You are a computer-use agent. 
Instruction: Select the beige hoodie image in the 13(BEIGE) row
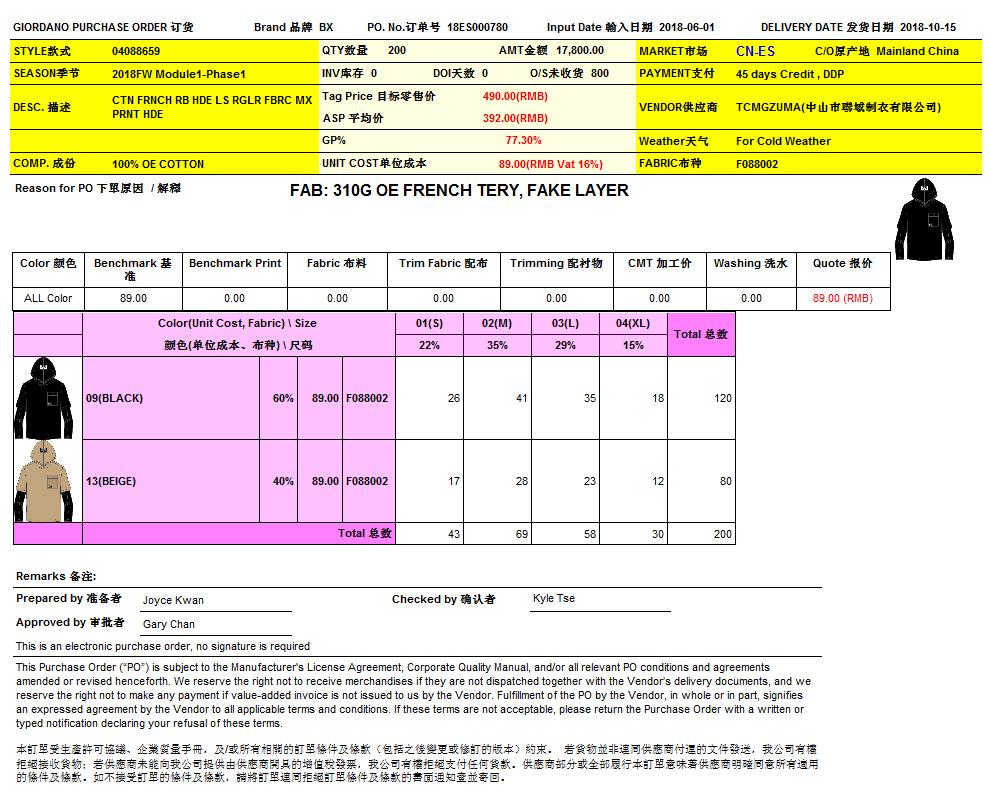point(44,481)
